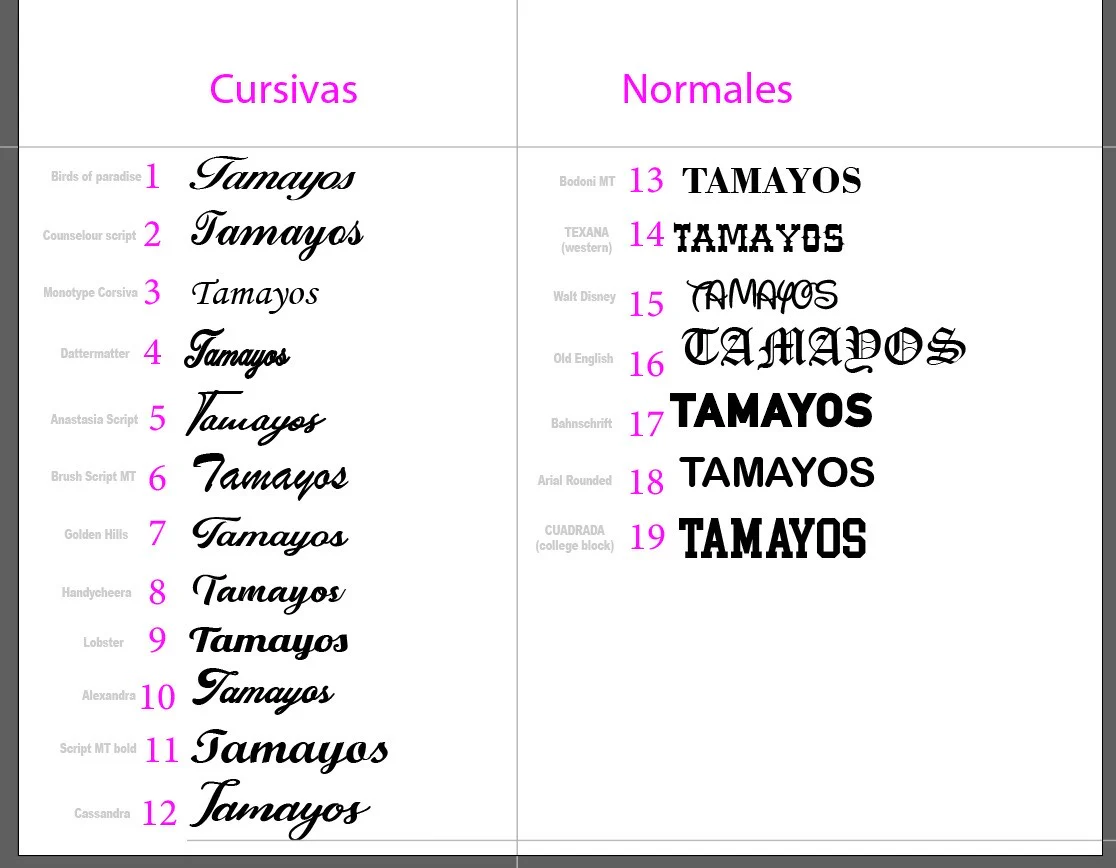Pick the Monotype Corsiva Tamayos sample
This screenshot has width=1116, height=868.
255,294
